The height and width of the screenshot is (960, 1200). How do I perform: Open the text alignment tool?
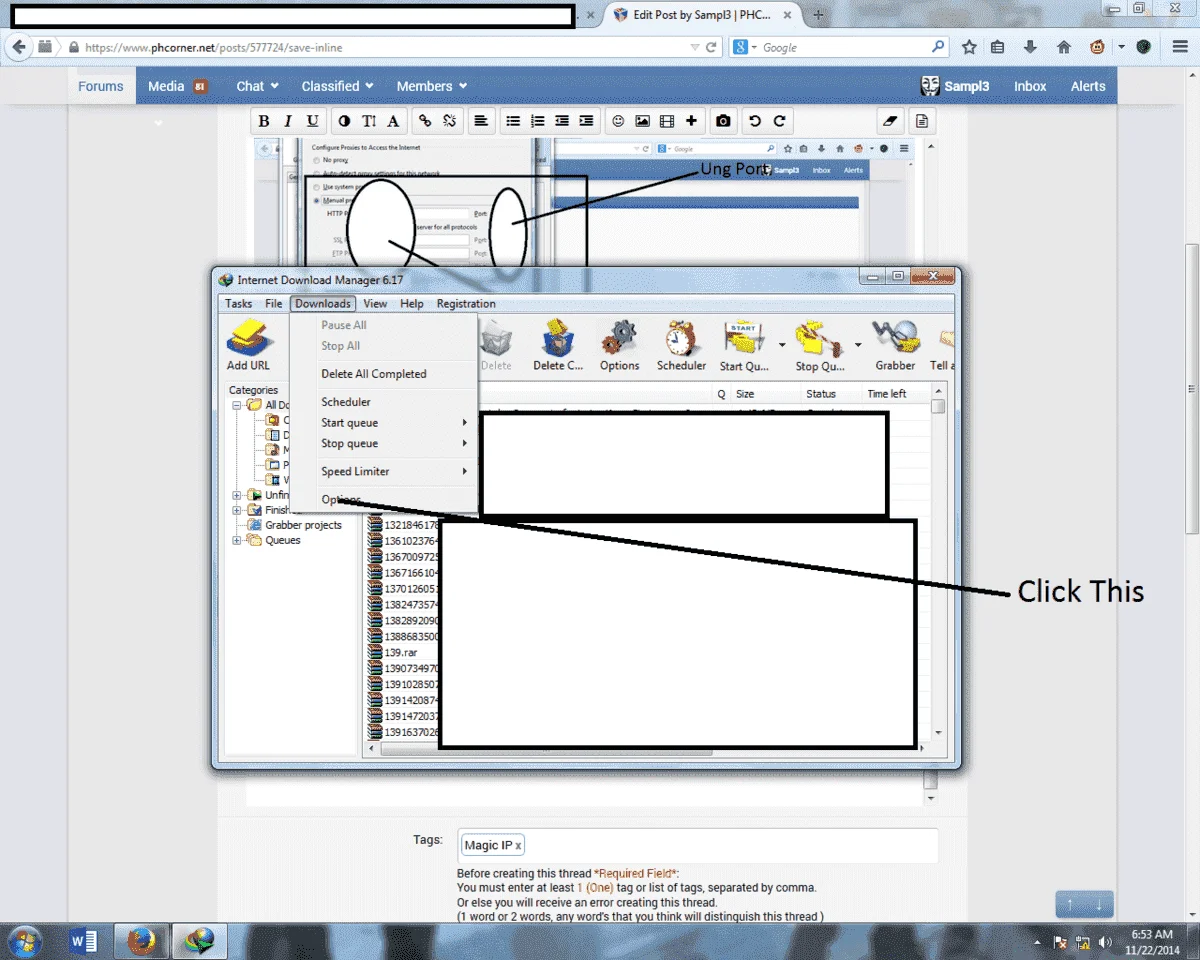[x=481, y=121]
